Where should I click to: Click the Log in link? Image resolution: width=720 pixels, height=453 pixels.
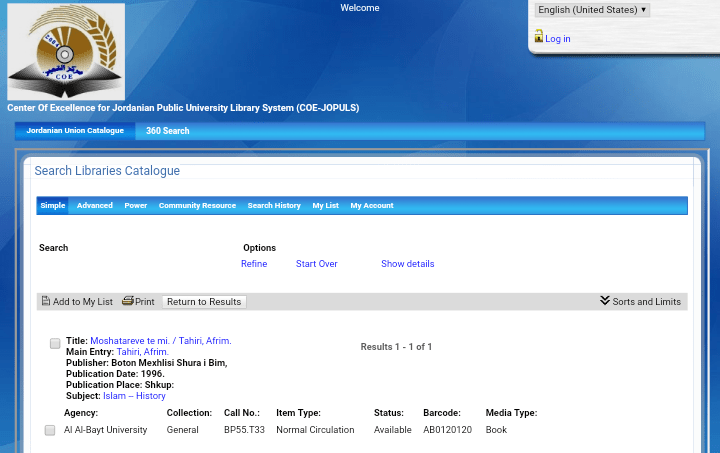[557, 39]
